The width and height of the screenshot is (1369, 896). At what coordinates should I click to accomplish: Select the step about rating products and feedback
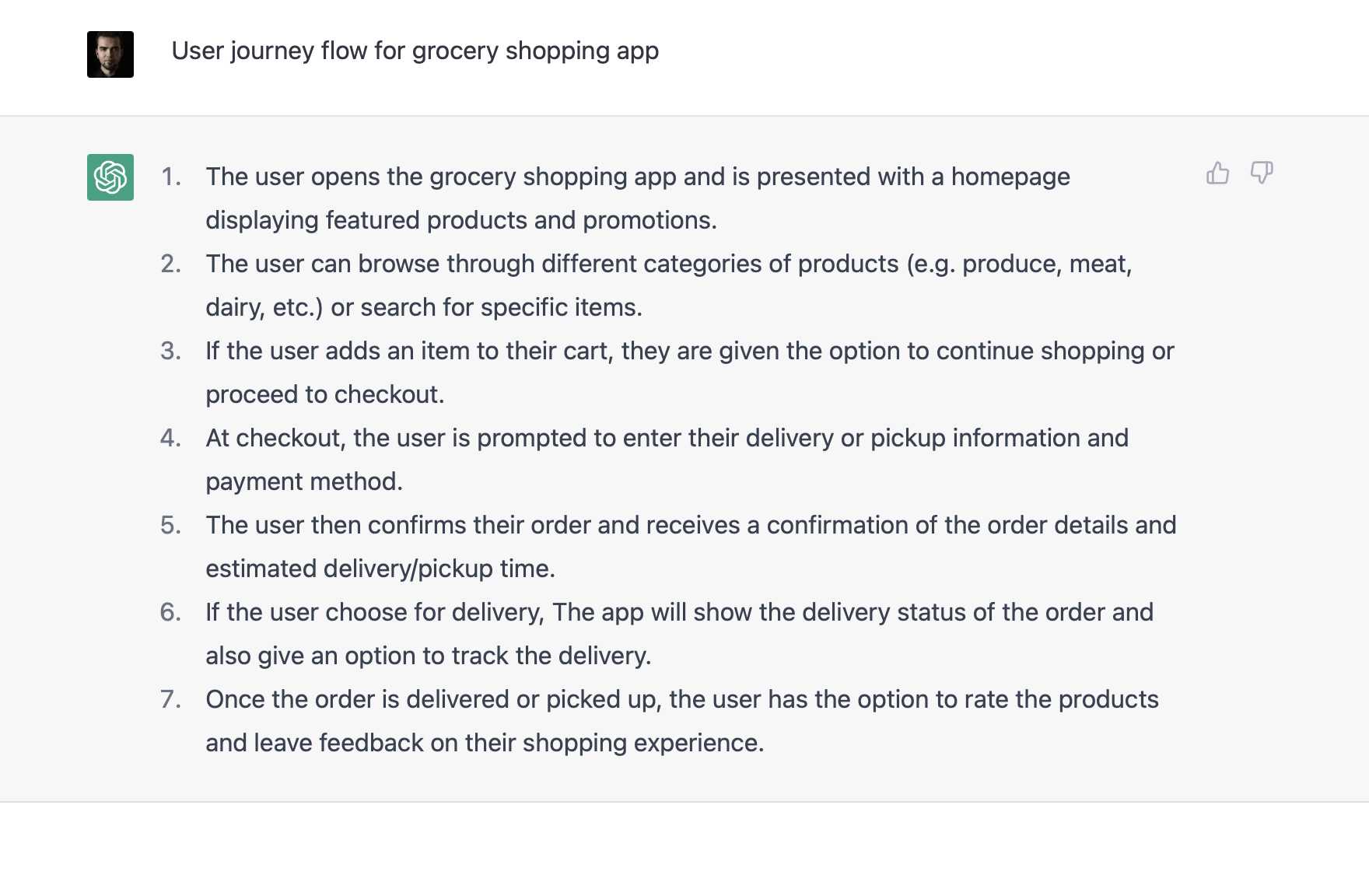[x=681, y=700]
